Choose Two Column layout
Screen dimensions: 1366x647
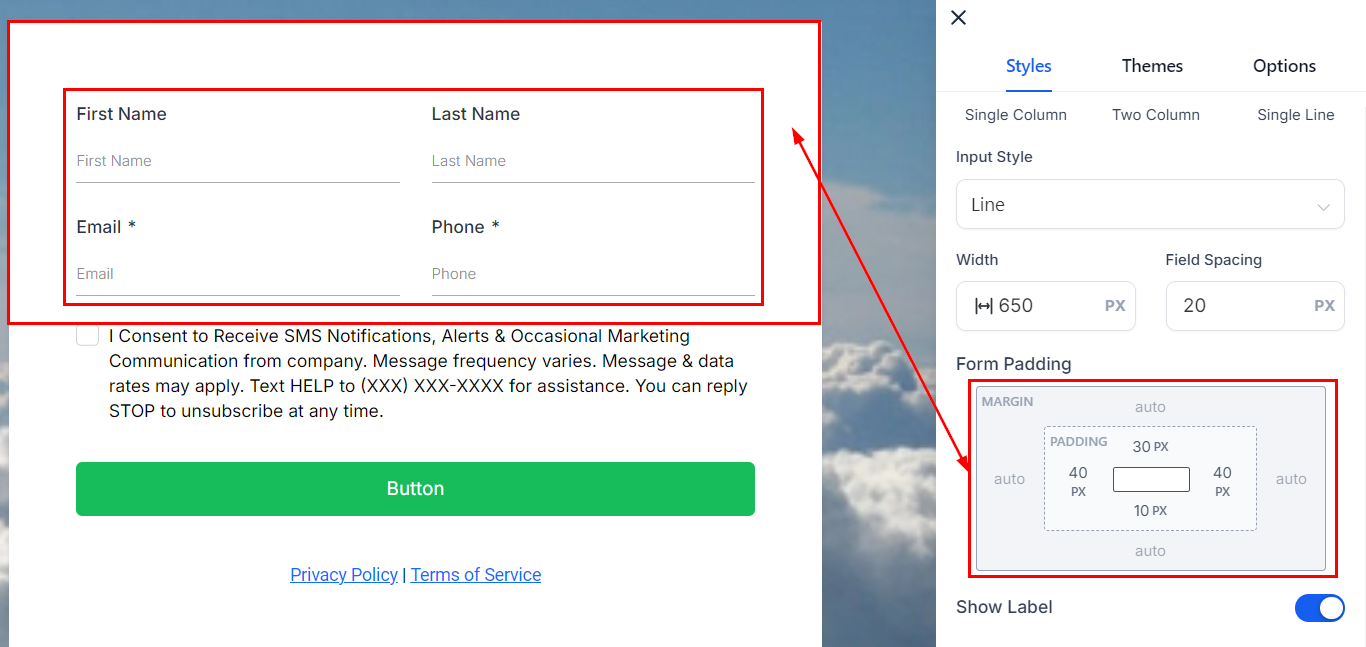pyautogui.click(x=1155, y=115)
